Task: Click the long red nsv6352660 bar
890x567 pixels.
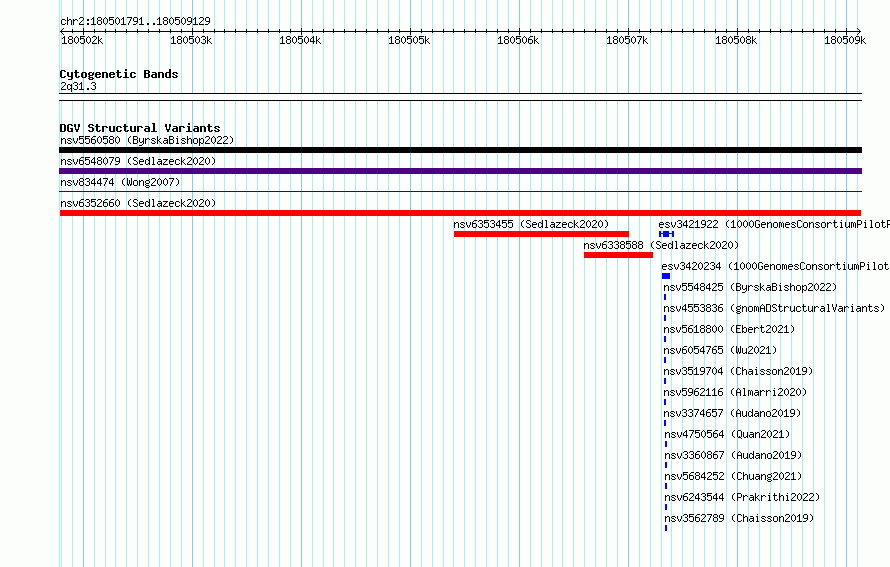Action: click(x=460, y=213)
